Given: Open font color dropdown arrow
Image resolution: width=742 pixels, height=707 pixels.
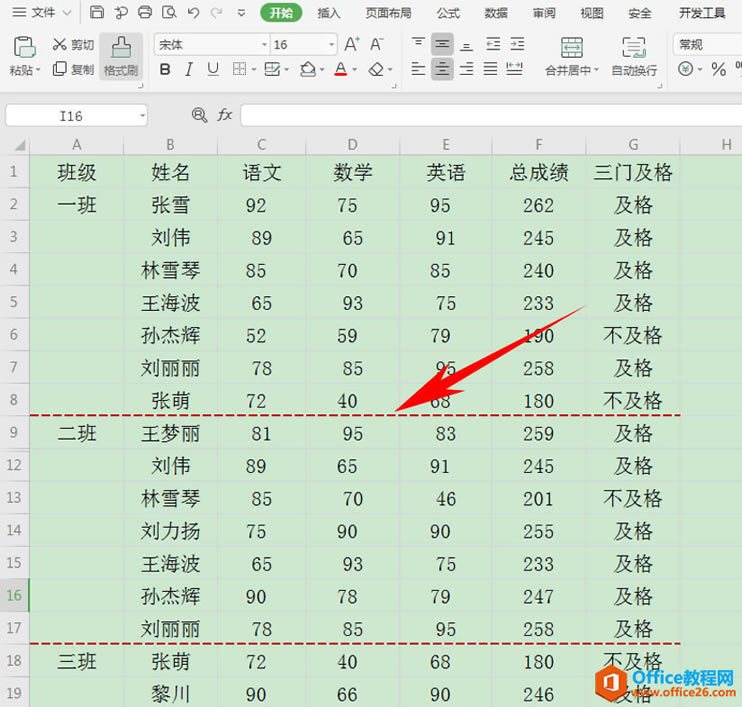Looking at the screenshot, I should tap(354, 70).
